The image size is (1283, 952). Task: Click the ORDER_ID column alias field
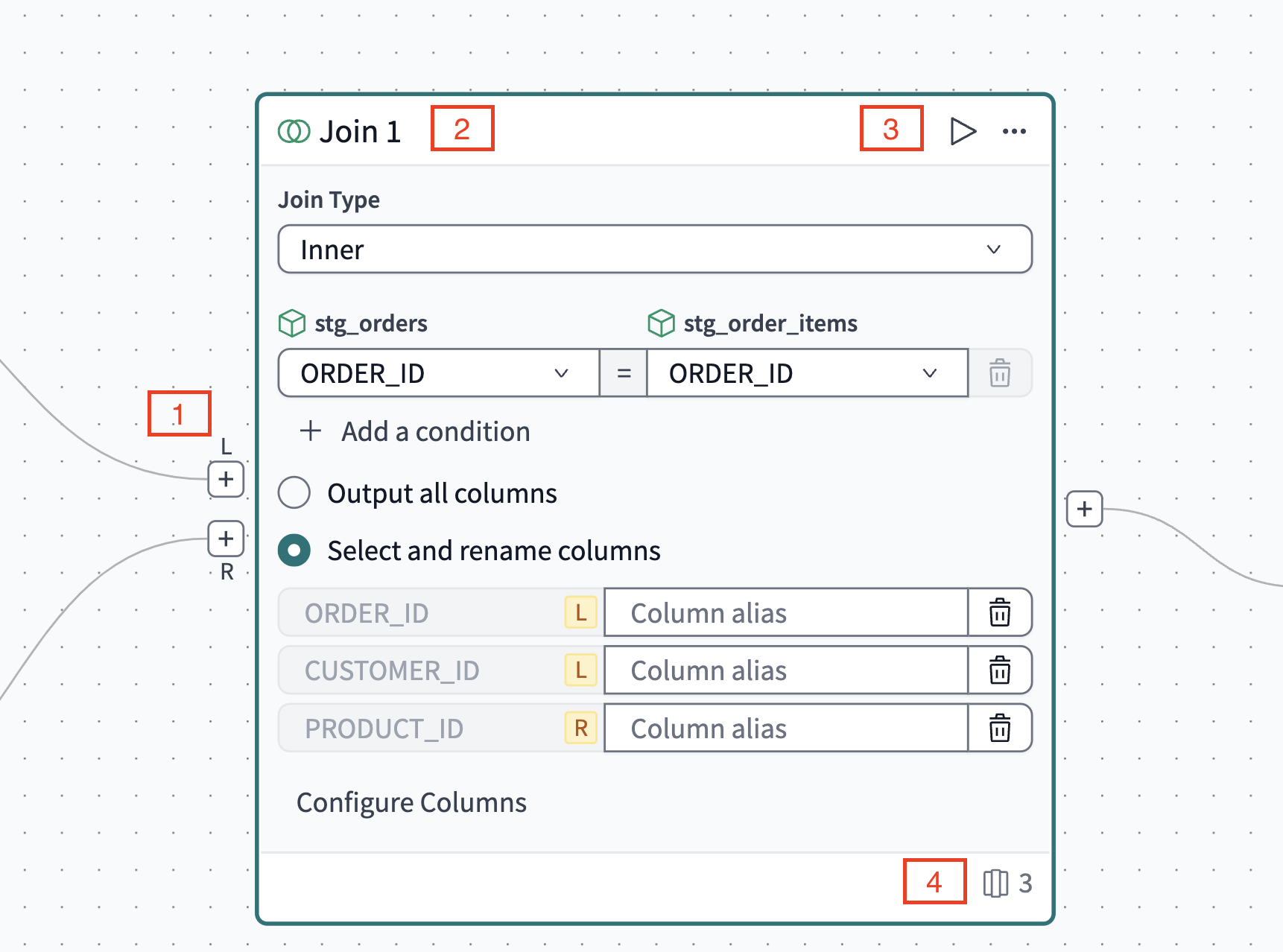pyautogui.click(x=785, y=612)
